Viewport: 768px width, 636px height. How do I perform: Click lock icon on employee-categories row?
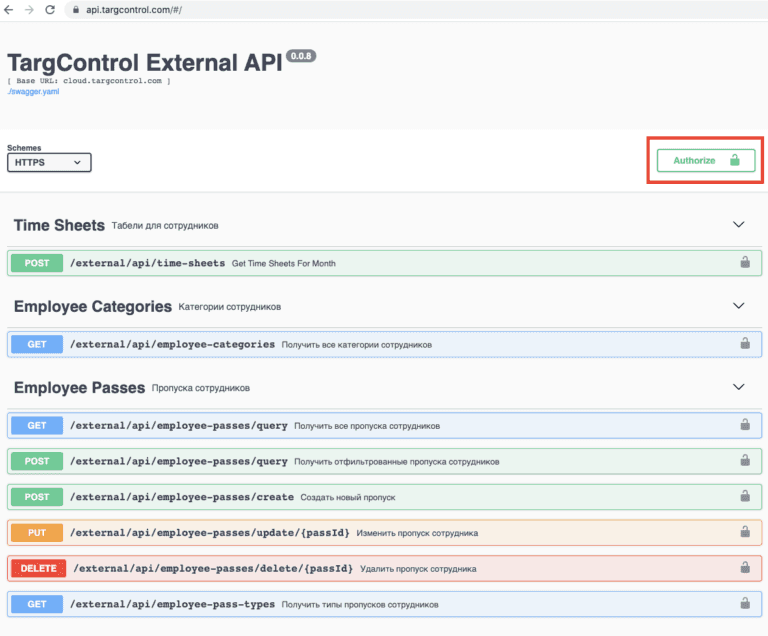click(x=745, y=343)
